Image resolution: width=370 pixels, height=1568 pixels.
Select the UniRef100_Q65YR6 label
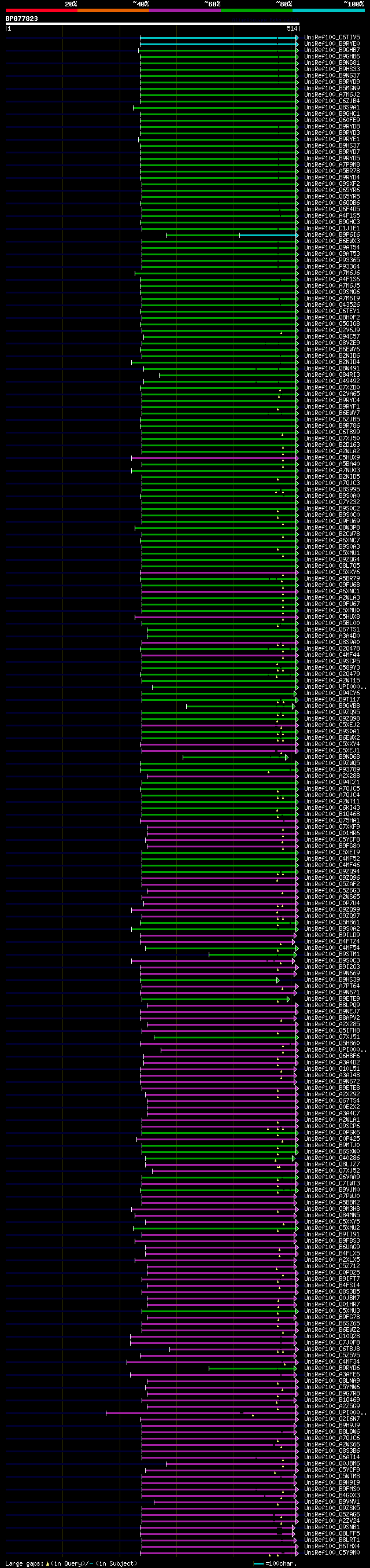tap(332, 190)
